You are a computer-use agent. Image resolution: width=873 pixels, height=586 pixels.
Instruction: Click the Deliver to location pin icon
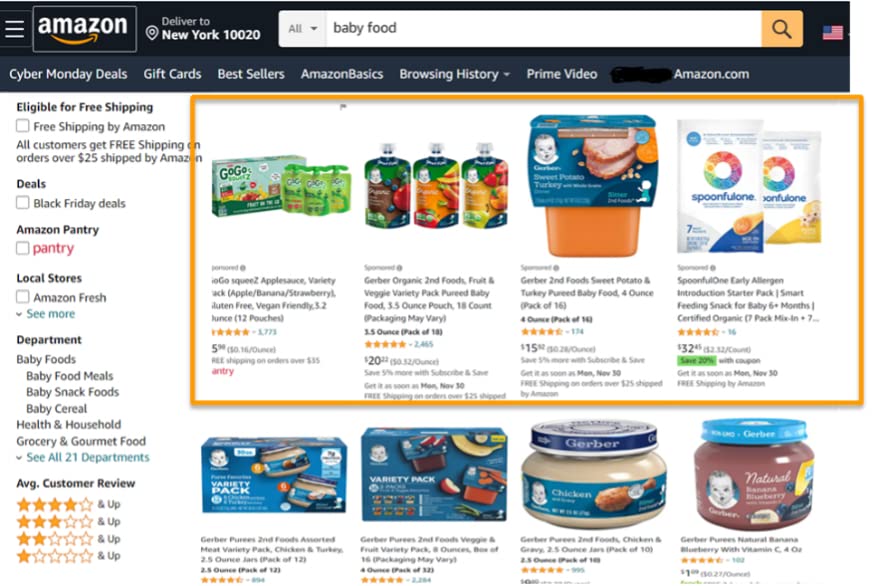coord(151,33)
